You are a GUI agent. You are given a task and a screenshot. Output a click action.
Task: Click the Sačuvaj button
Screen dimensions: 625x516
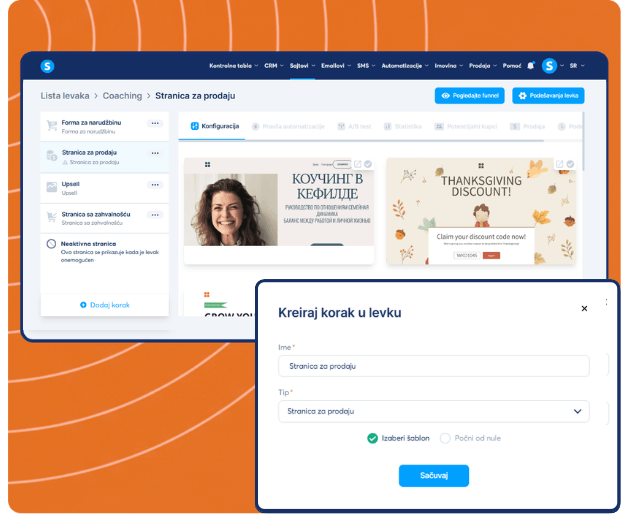[434, 476]
